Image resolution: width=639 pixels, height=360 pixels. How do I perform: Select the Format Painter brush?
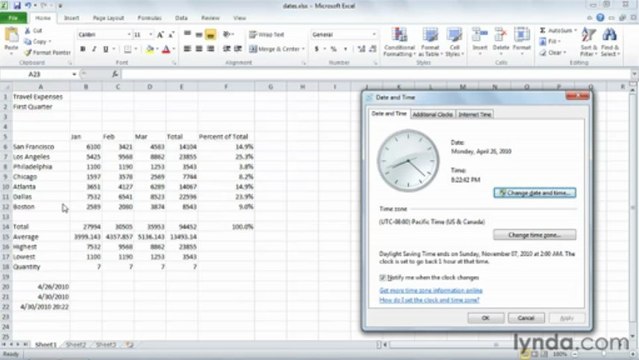point(28,53)
